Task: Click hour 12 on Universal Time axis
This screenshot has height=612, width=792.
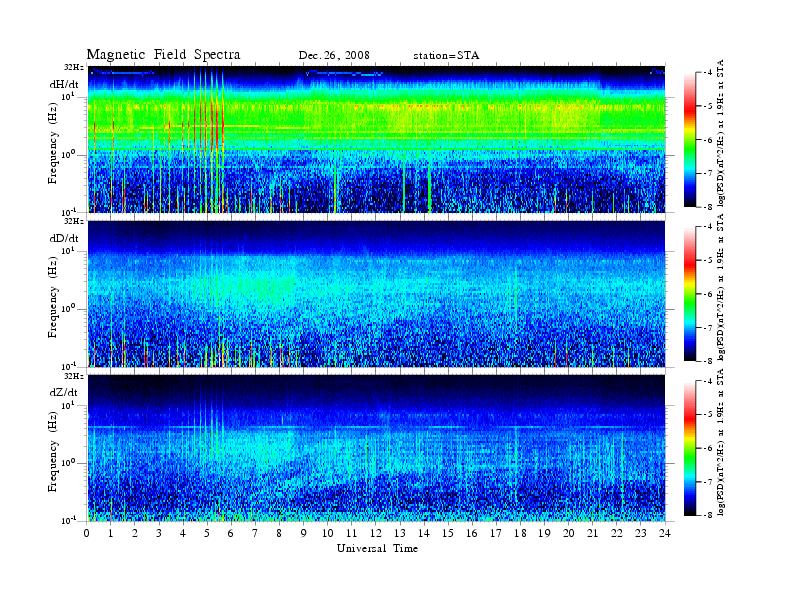Action: (x=376, y=533)
